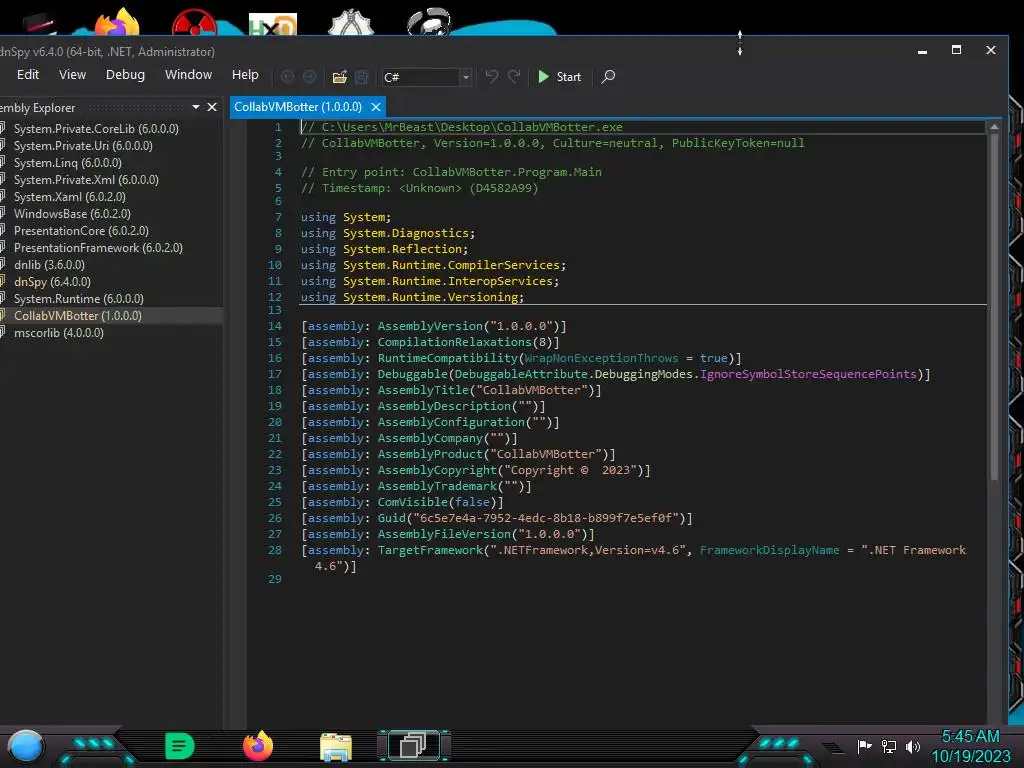Open the View menu
Viewport: 1024px width, 768px height.
coord(72,74)
